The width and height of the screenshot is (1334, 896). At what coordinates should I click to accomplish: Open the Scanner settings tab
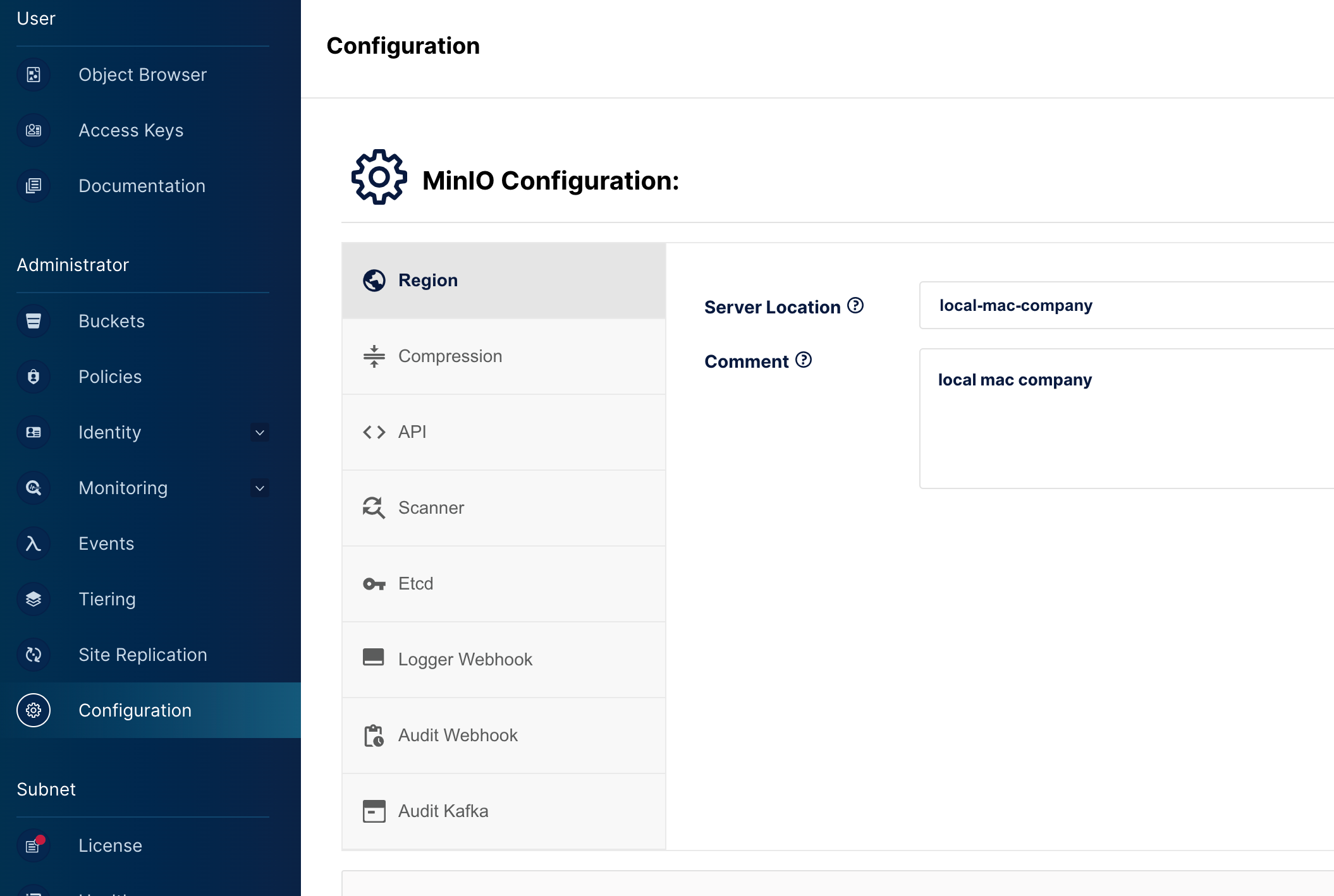pos(504,508)
